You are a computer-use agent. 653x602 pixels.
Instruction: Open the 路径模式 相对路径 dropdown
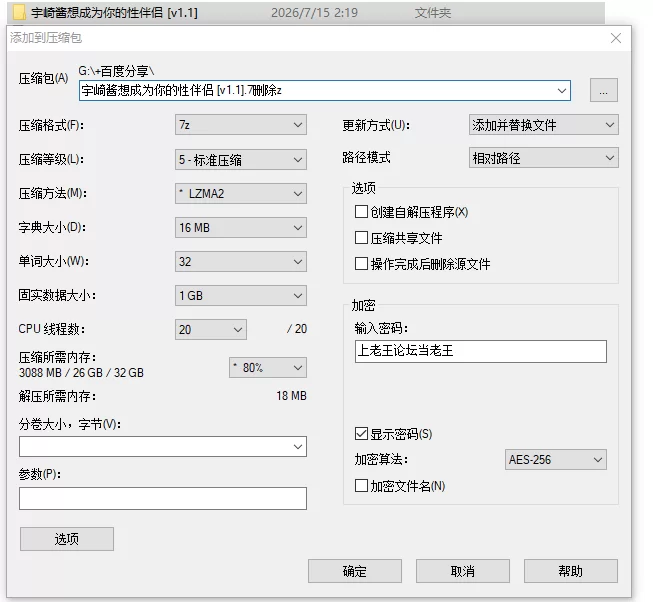(x=543, y=158)
